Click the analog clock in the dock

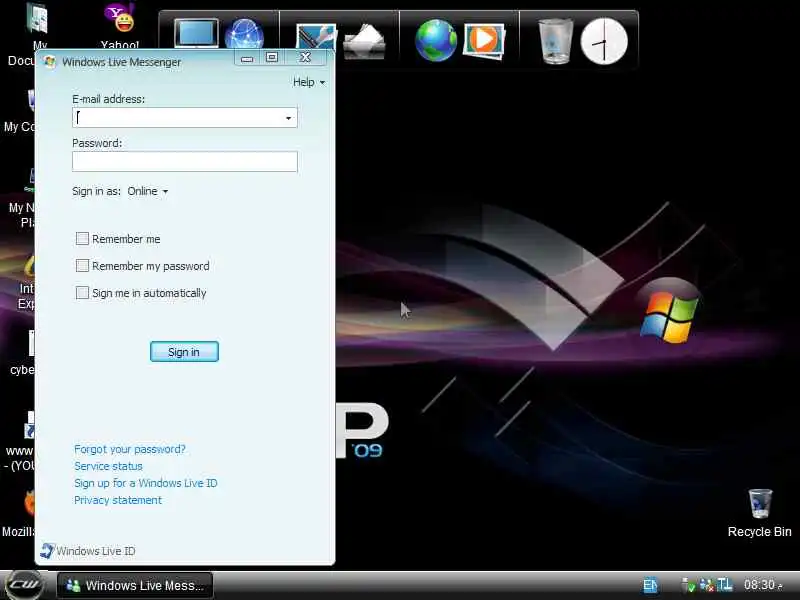point(604,41)
